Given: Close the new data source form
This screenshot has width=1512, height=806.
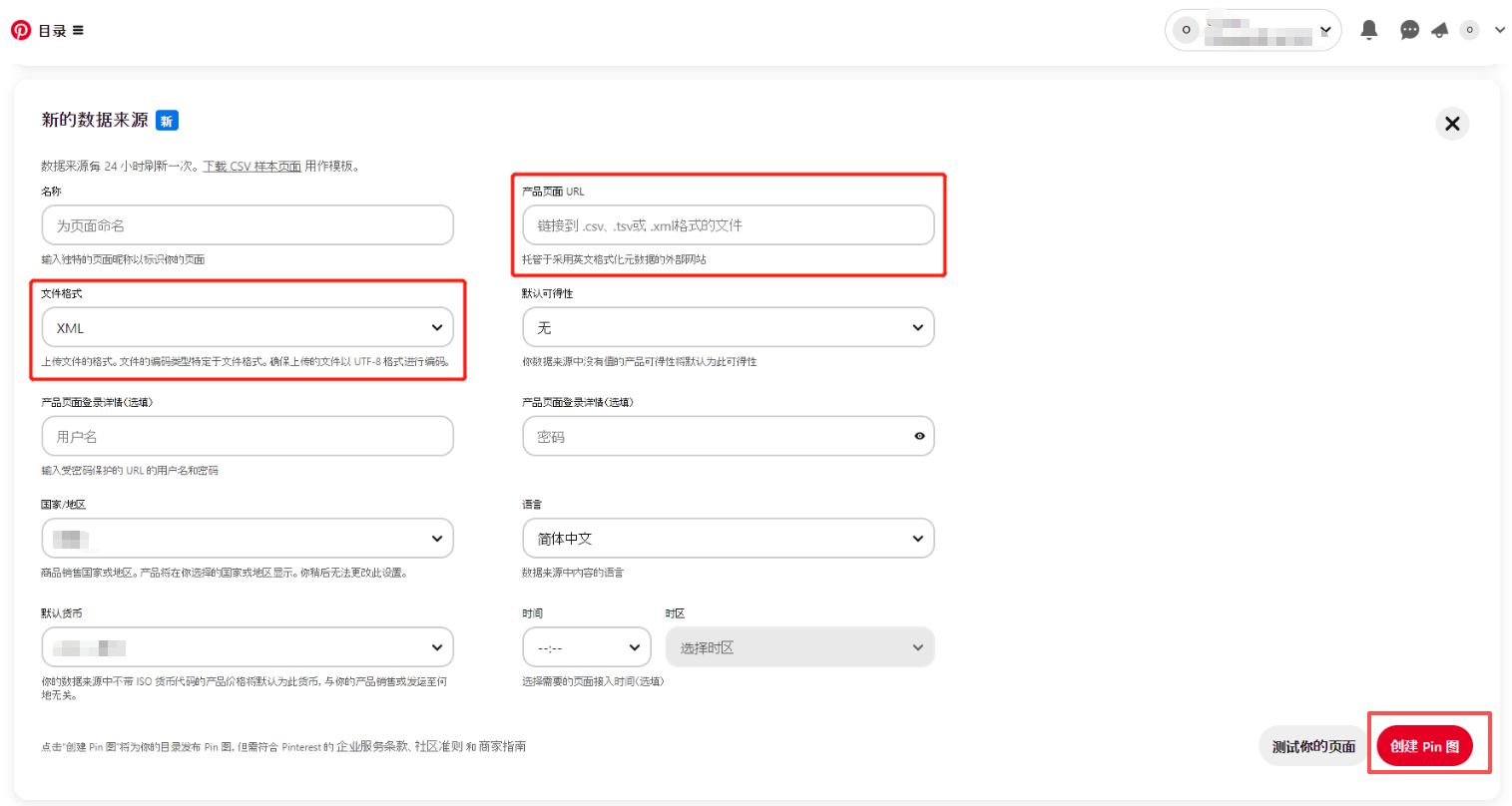Looking at the screenshot, I should 1451,124.
